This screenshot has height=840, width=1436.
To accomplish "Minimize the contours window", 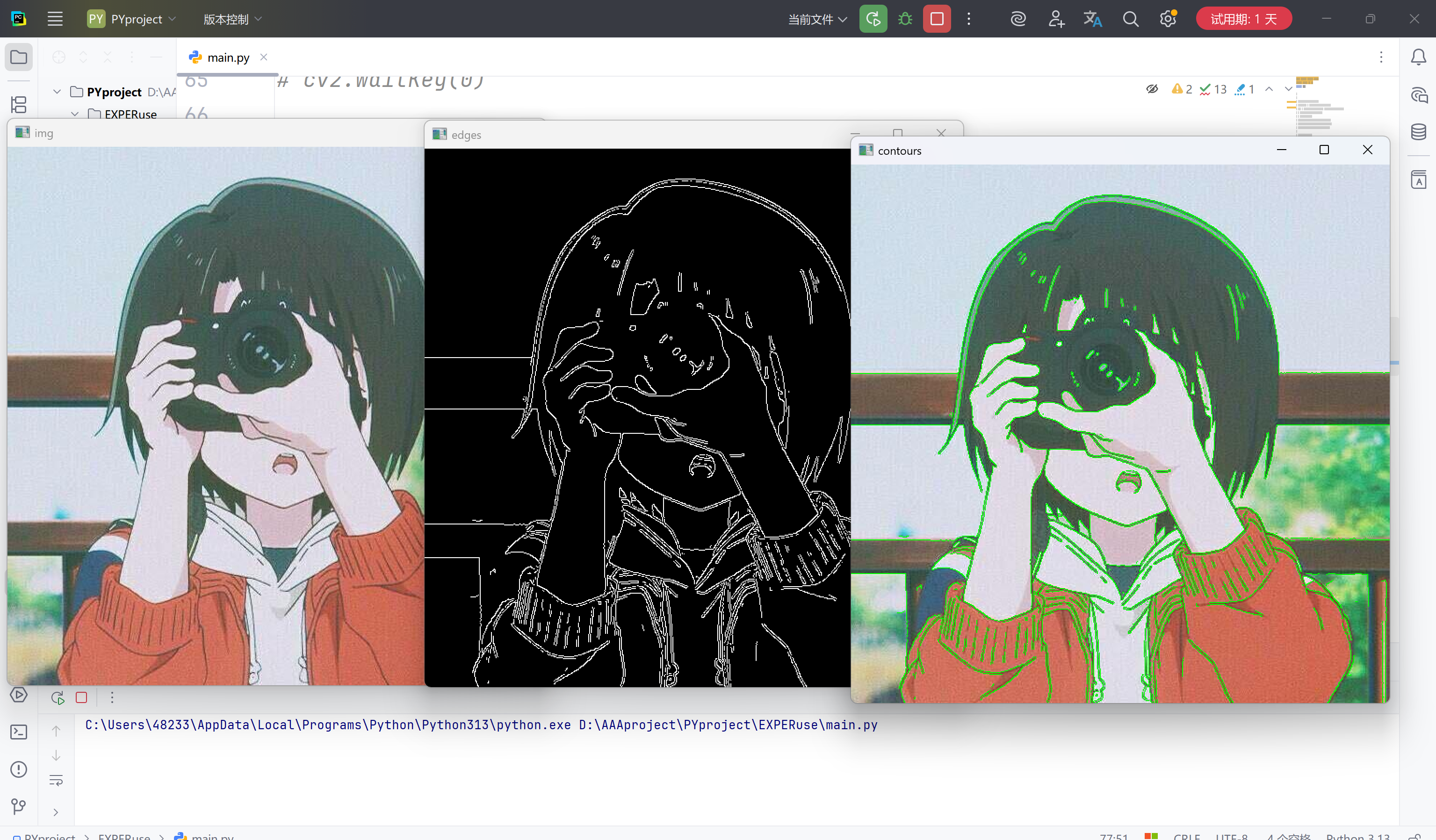I will click(x=1282, y=150).
